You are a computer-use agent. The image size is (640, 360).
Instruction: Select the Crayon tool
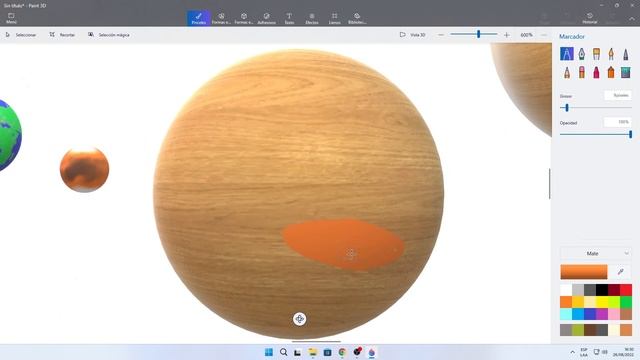coord(596,73)
